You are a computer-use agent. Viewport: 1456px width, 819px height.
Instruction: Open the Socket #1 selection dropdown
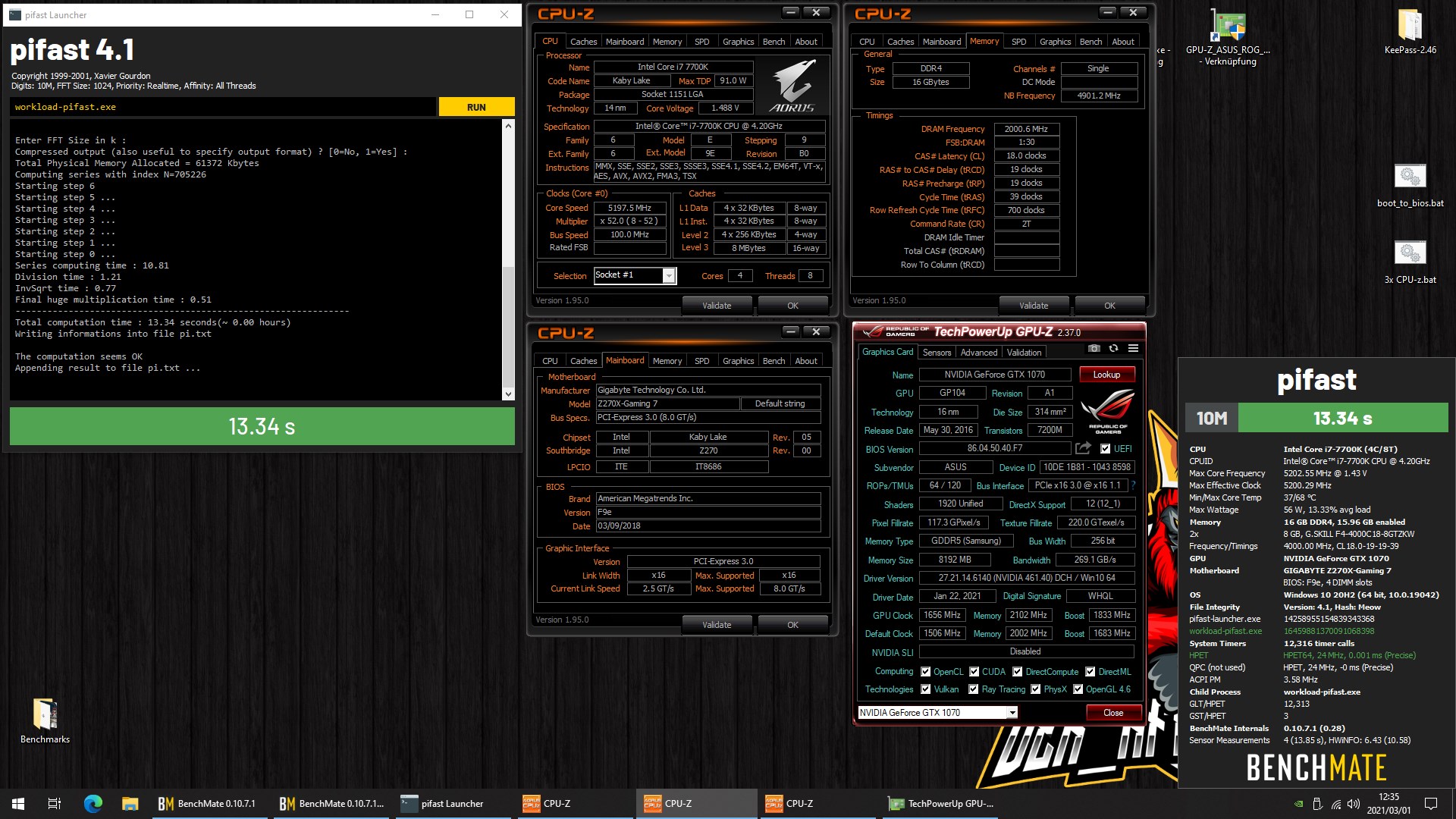pos(668,276)
